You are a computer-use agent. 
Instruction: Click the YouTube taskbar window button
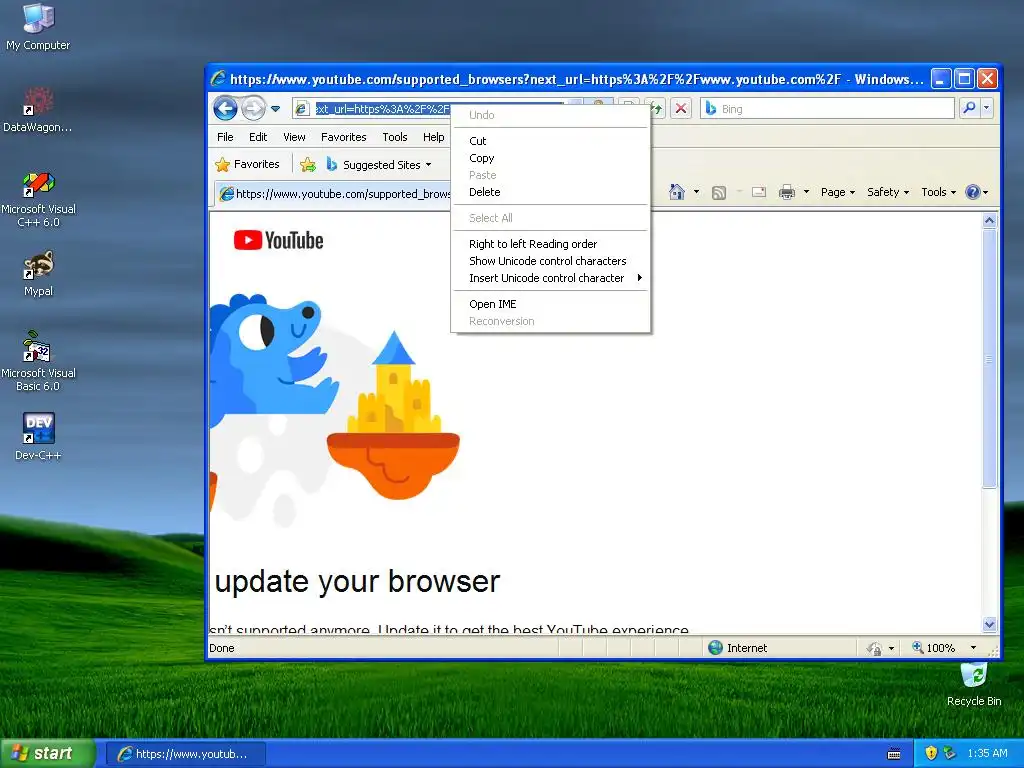click(x=185, y=754)
